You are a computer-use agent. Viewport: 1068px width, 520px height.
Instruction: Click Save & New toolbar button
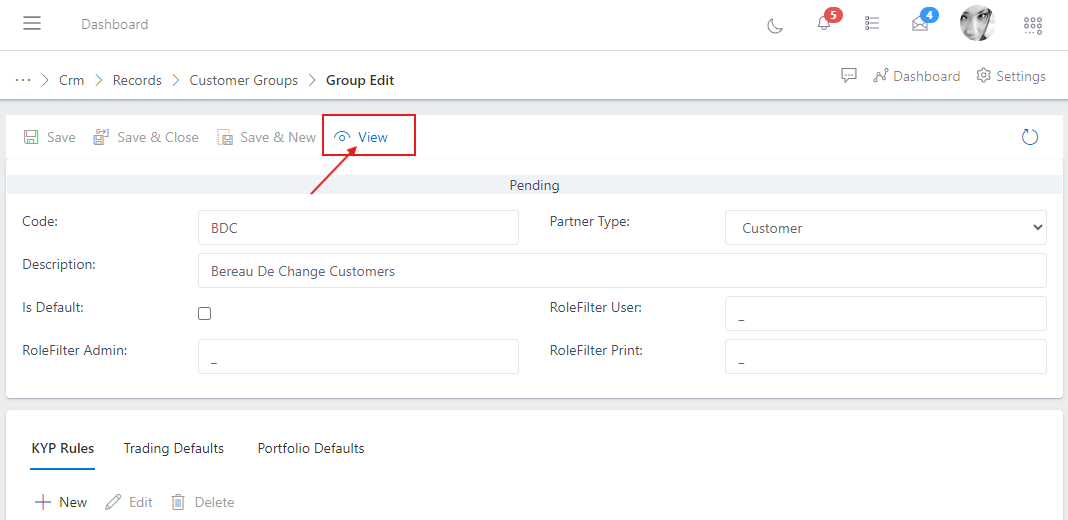pyautogui.click(x=266, y=137)
